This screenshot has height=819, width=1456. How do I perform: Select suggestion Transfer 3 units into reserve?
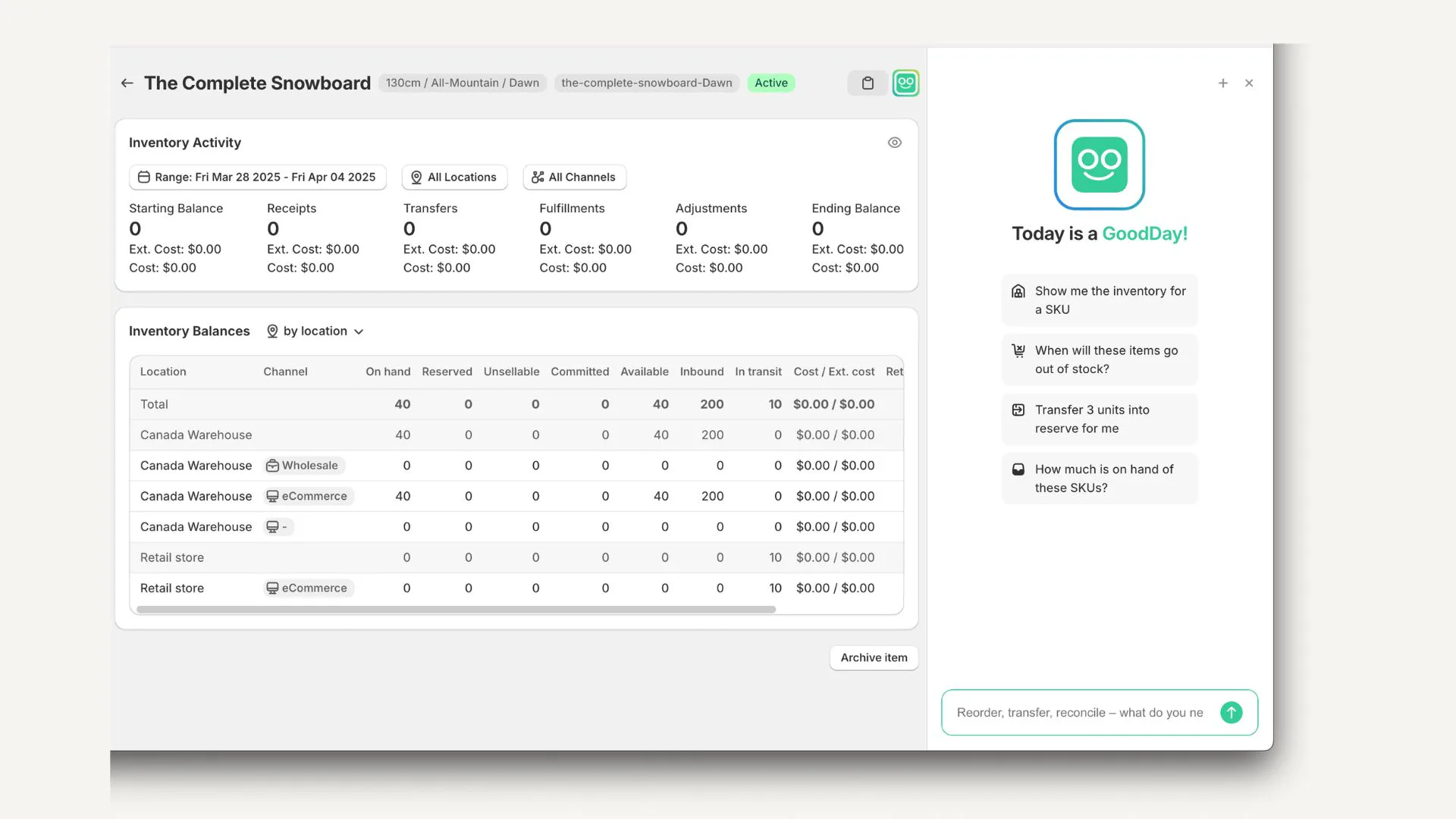[1099, 419]
